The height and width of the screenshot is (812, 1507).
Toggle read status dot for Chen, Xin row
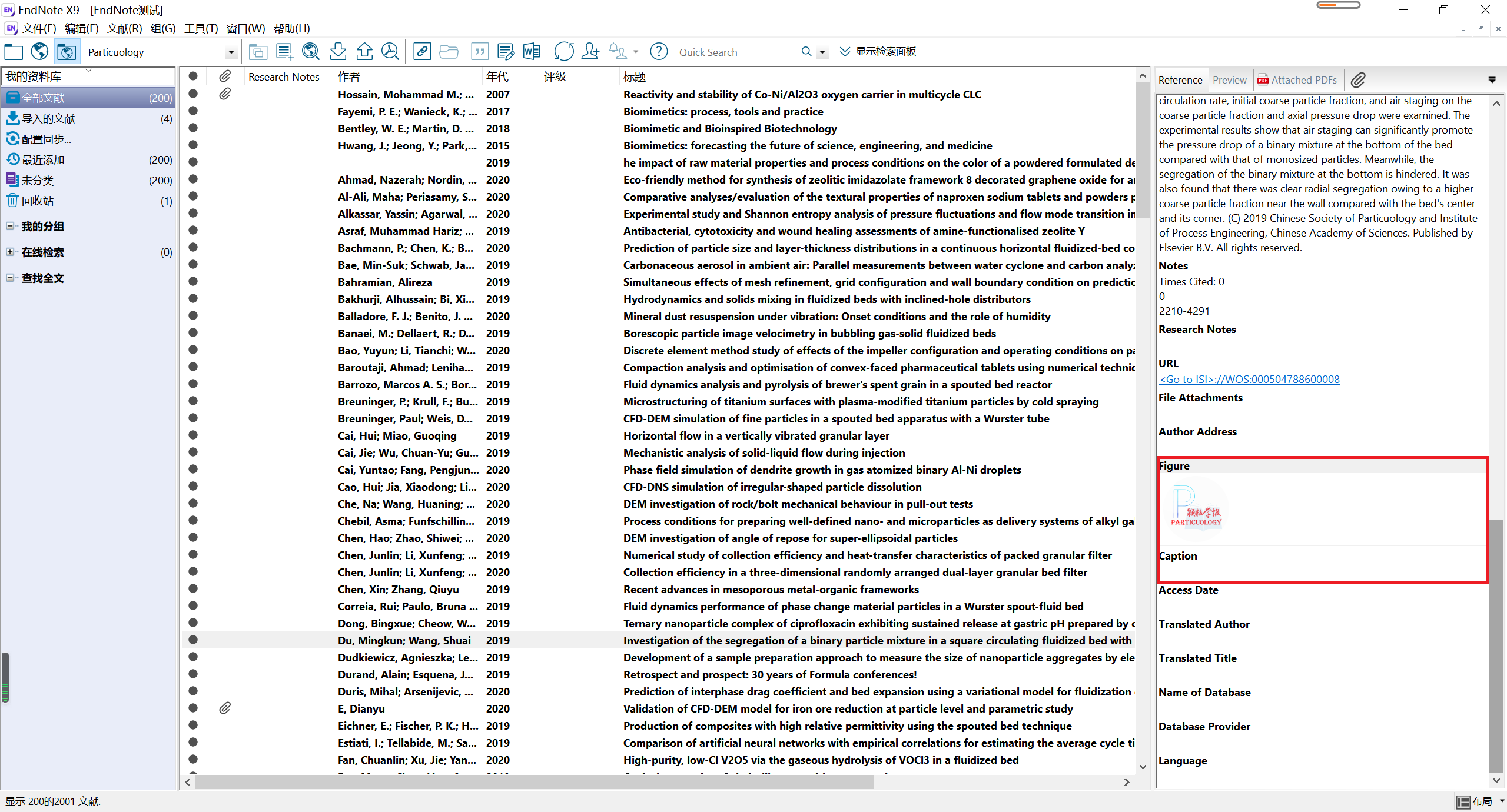tap(193, 588)
